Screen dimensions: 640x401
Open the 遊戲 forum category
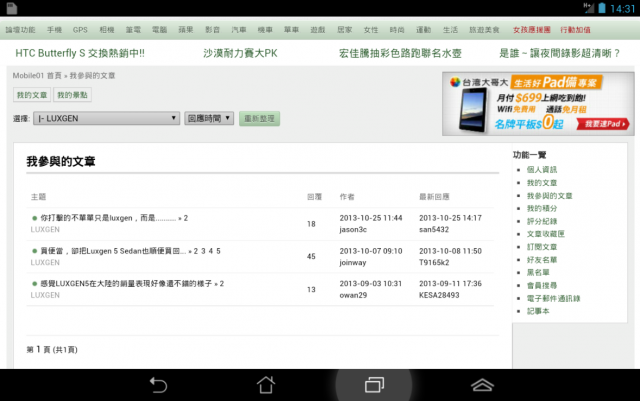318,30
